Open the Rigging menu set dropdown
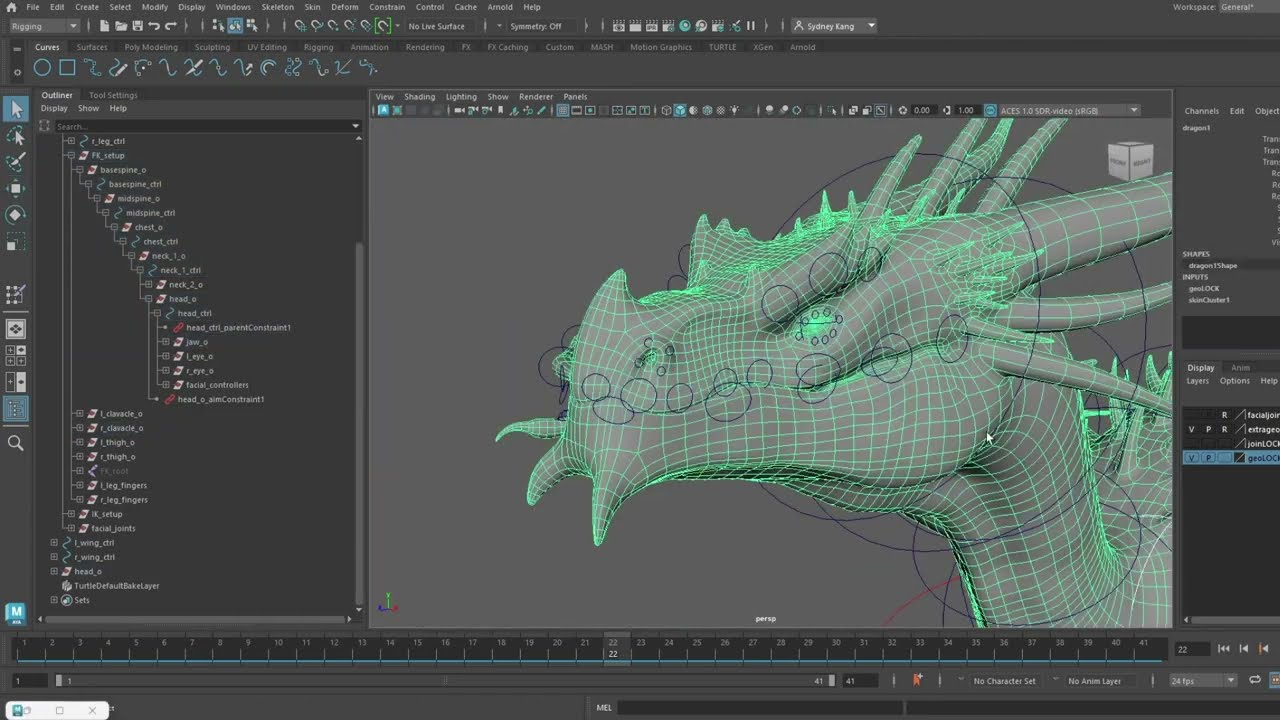 [44, 26]
